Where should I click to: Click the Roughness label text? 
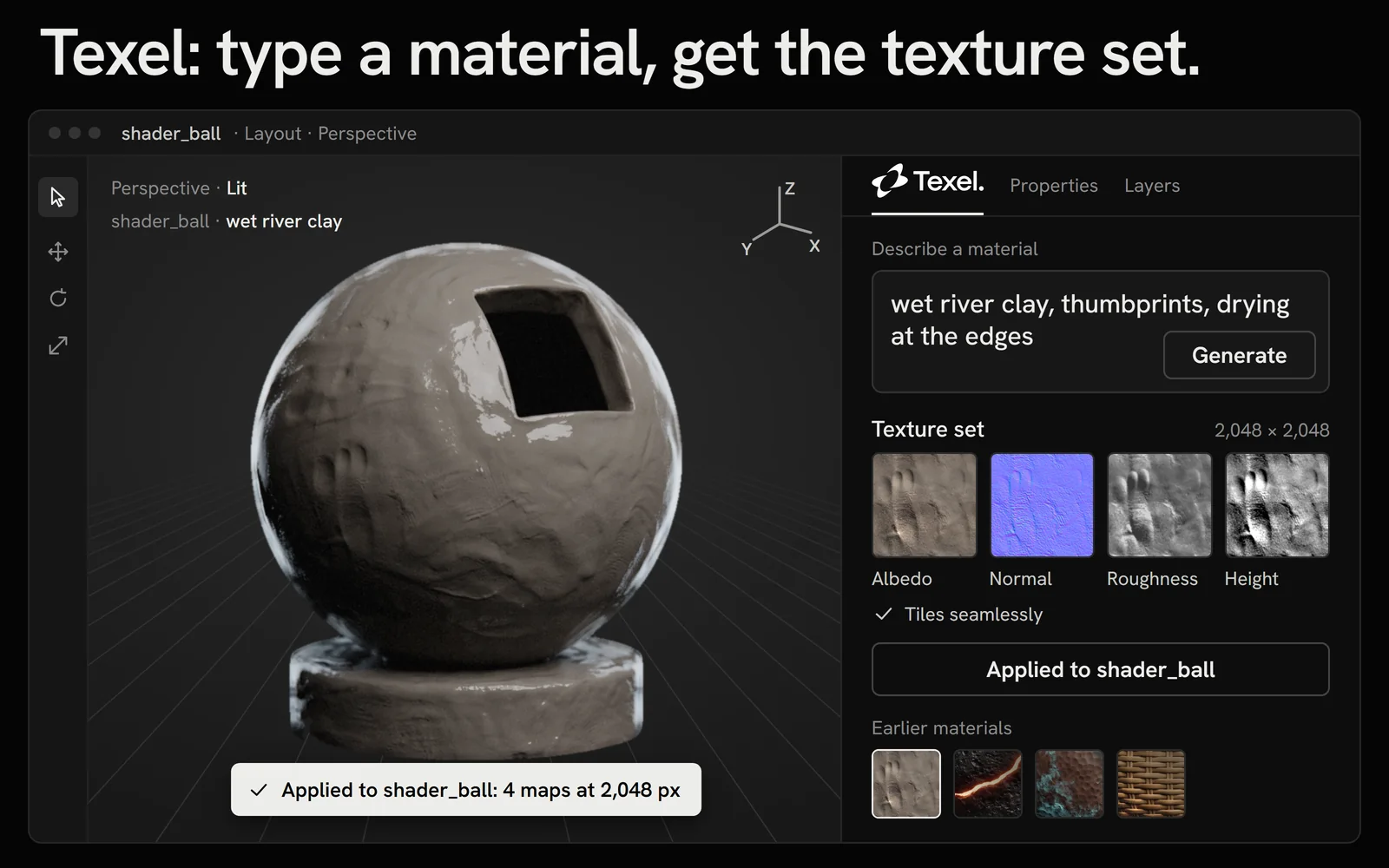pos(1152,579)
